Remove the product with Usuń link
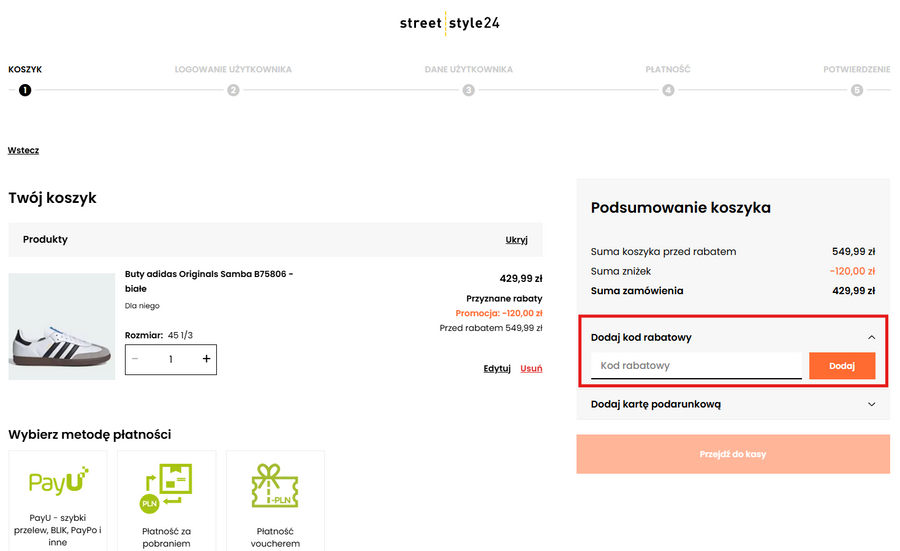The image size is (900, 551). tap(531, 368)
